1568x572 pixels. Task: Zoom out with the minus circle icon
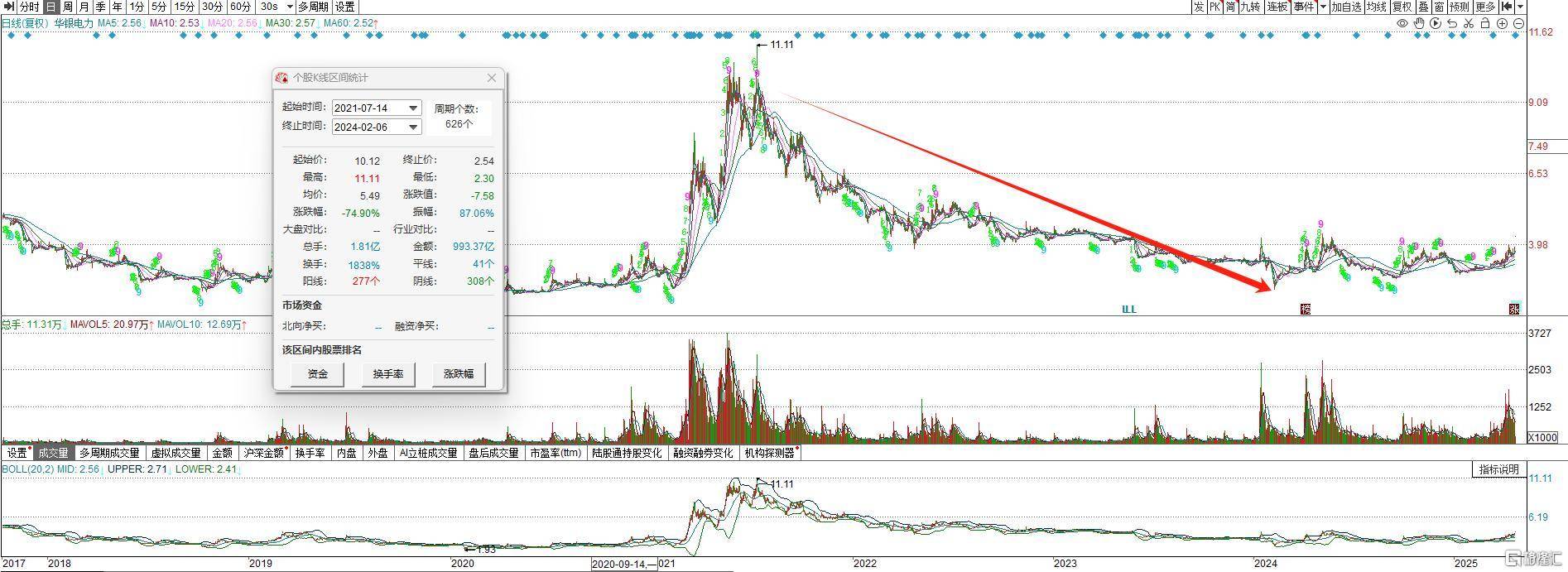click(1518, 23)
